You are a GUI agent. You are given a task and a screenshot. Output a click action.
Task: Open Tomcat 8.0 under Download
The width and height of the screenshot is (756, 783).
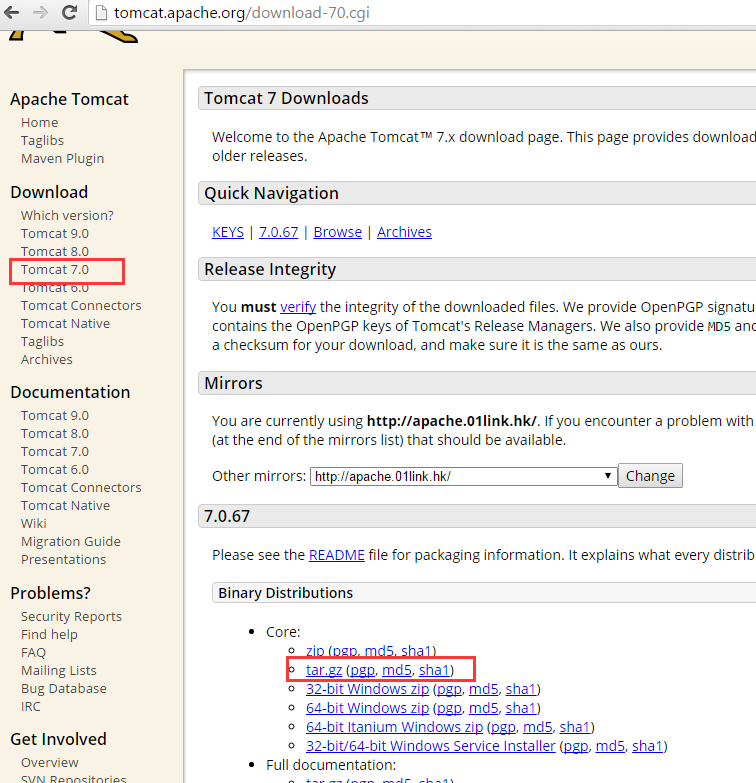point(55,251)
